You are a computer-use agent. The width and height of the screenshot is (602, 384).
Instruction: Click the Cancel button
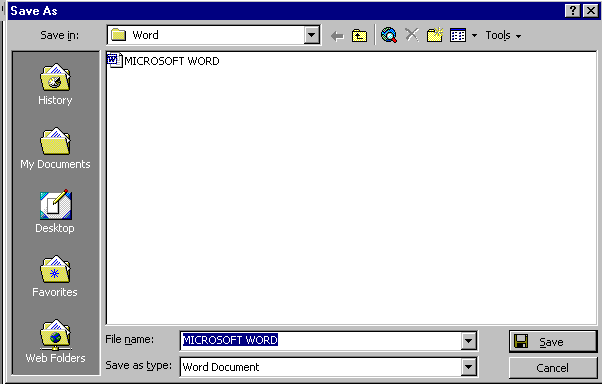click(x=553, y=368)
